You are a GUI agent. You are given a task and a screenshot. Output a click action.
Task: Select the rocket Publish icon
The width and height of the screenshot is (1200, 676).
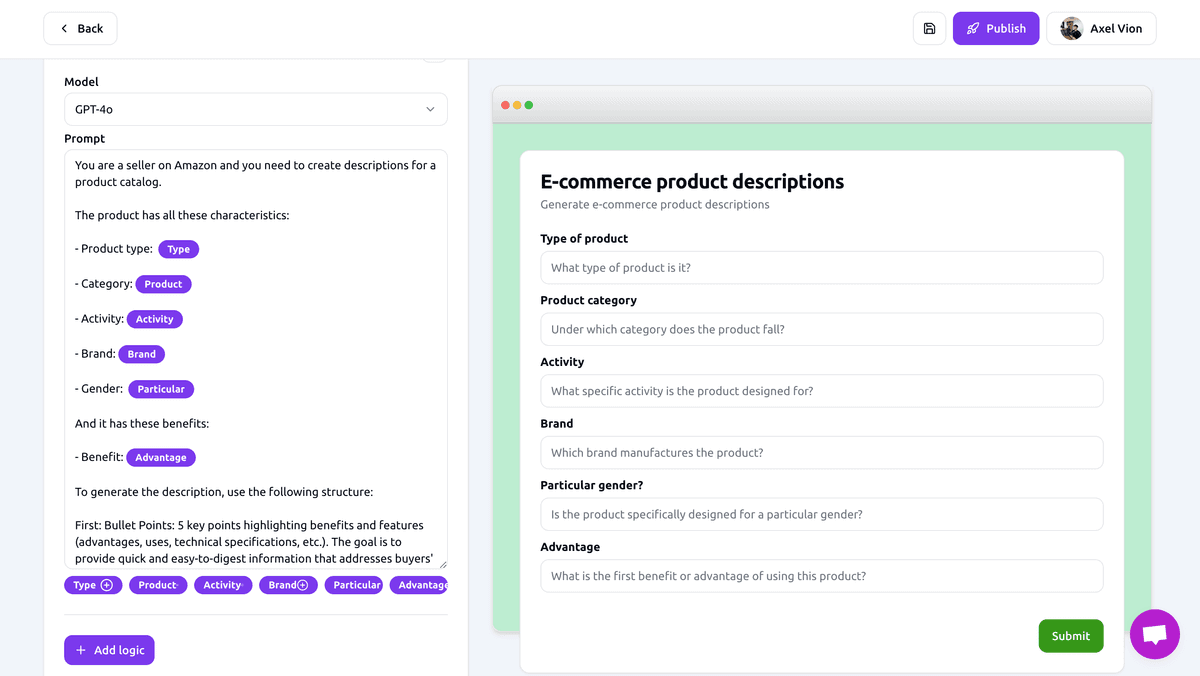click(973, 28)
